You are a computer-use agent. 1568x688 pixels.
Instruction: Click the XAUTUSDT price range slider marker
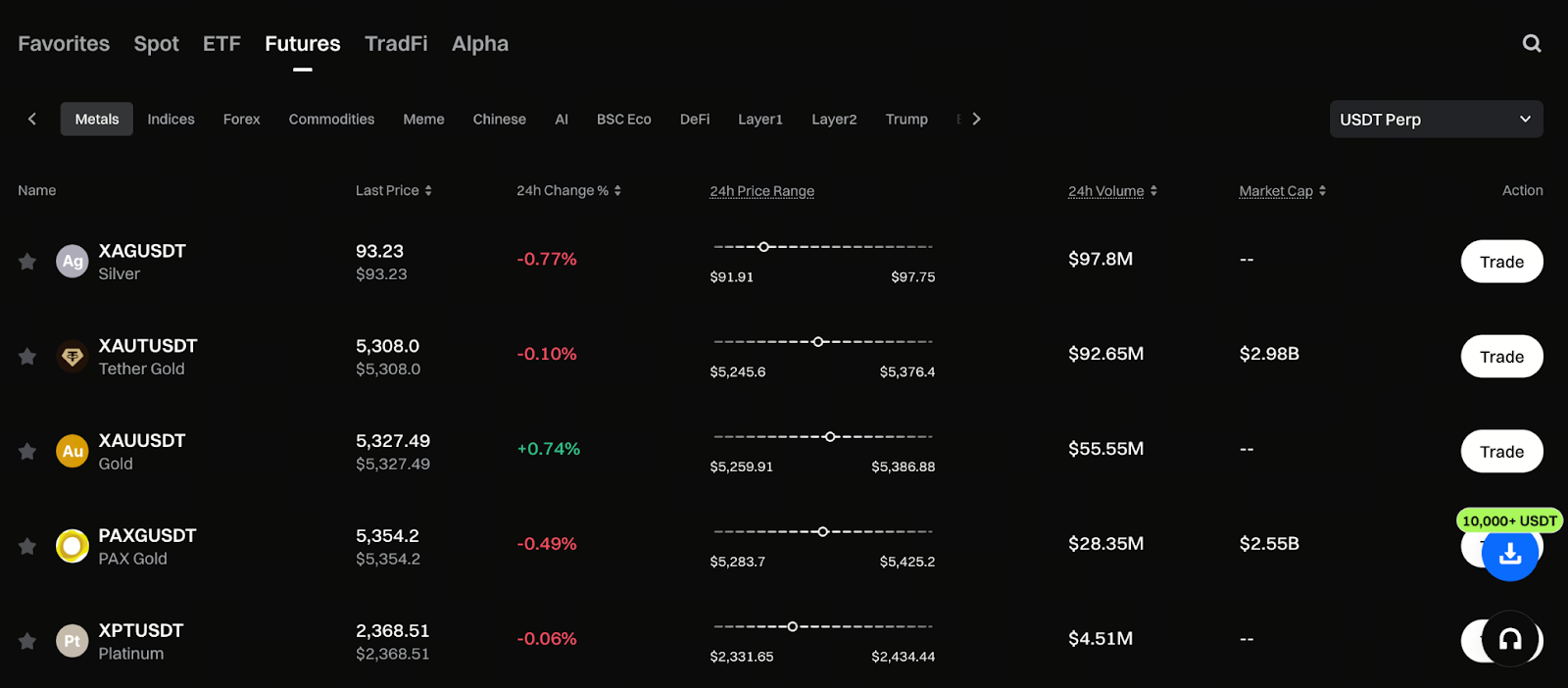point(818,342)
